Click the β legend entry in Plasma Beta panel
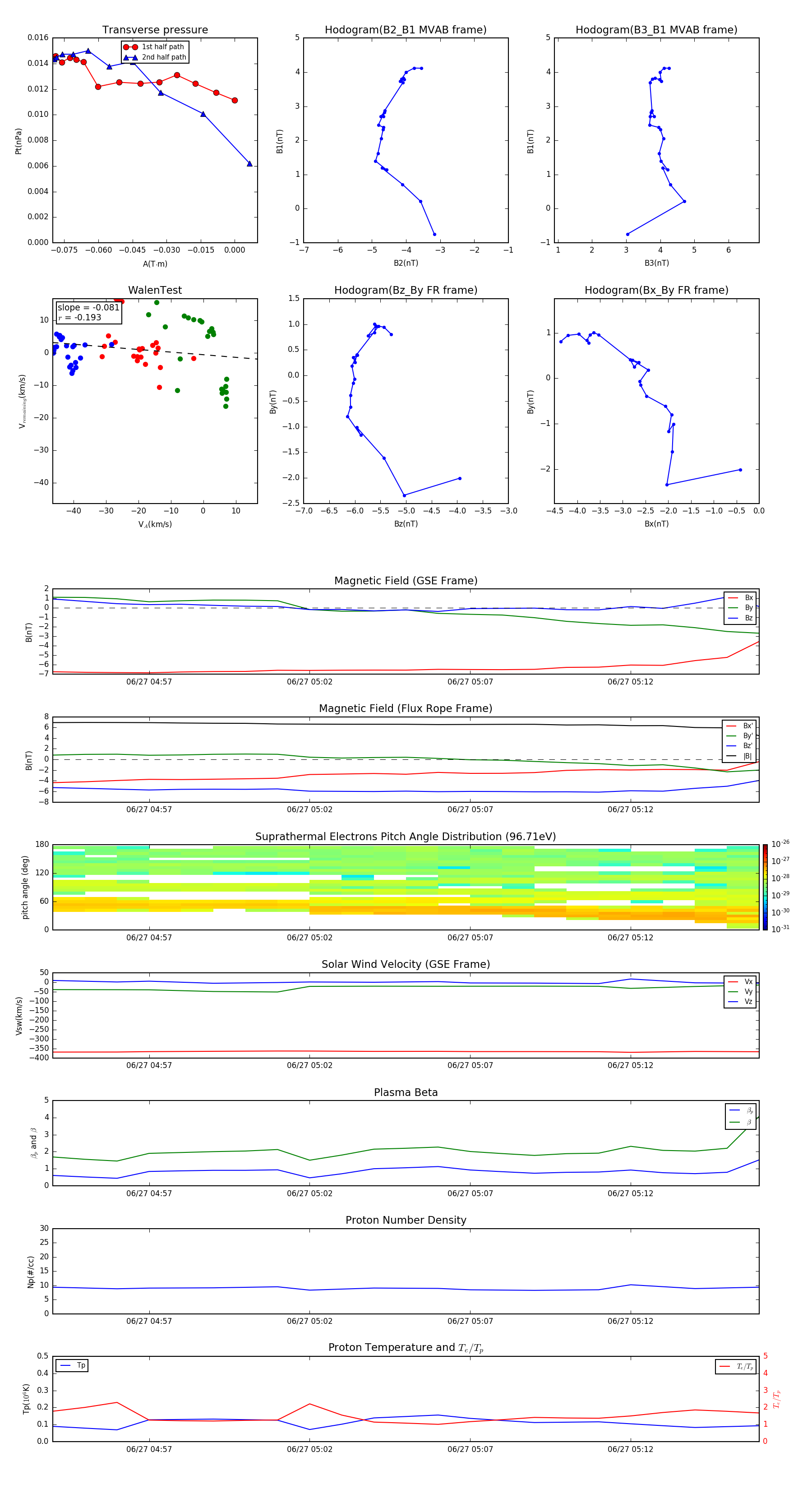 (742, 1122)
